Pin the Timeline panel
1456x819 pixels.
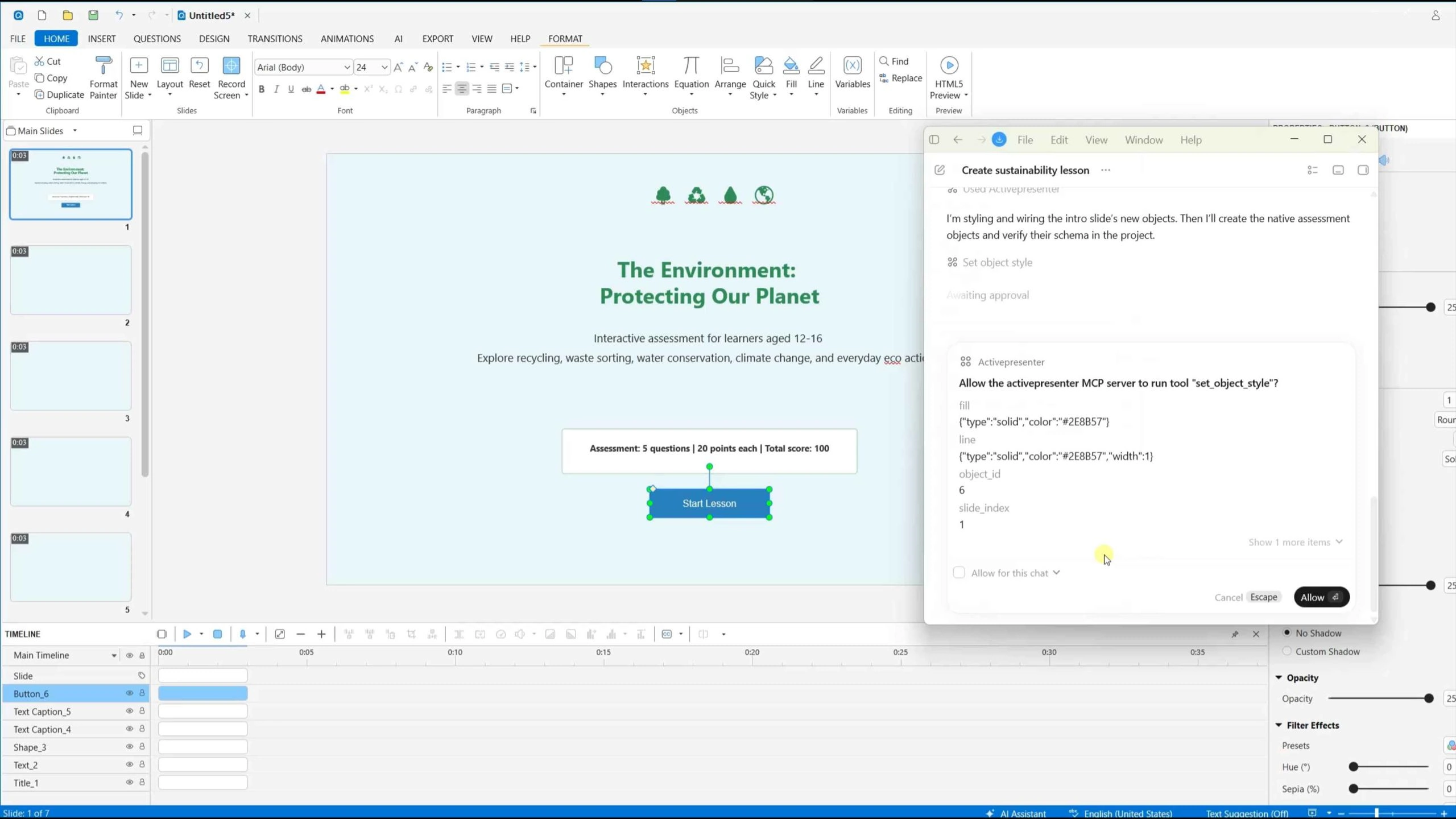click(1235, 634)
